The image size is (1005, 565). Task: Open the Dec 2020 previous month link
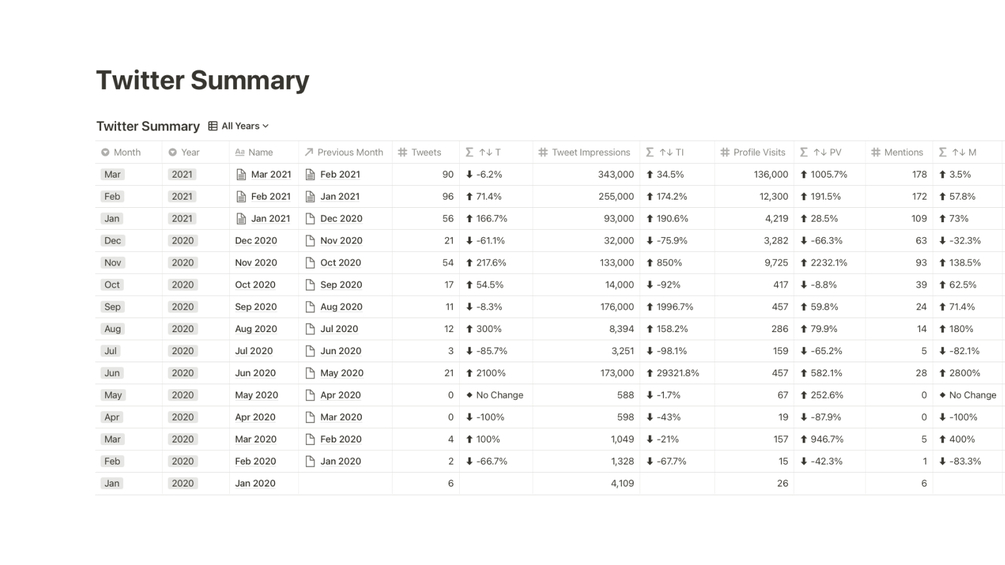(341, 218)
